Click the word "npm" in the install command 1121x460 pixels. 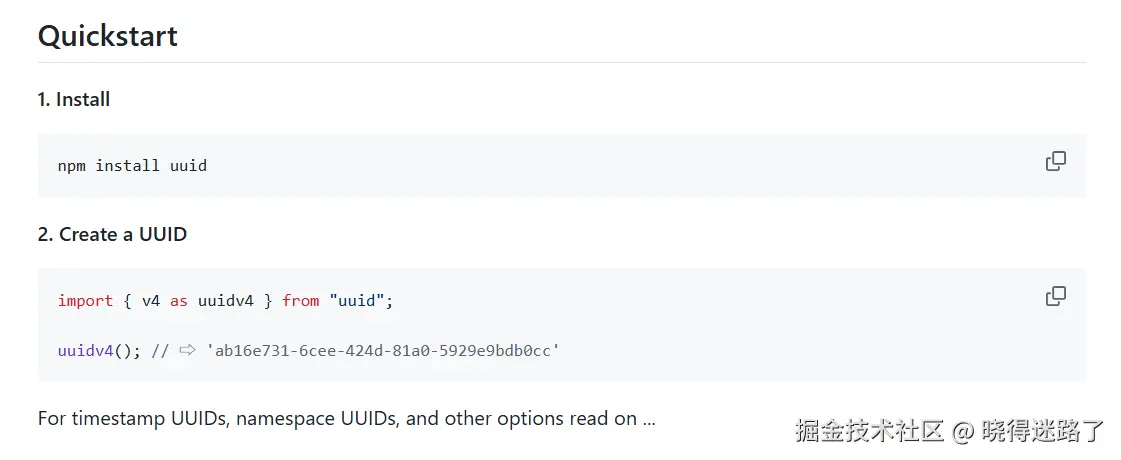pos(72,166)
